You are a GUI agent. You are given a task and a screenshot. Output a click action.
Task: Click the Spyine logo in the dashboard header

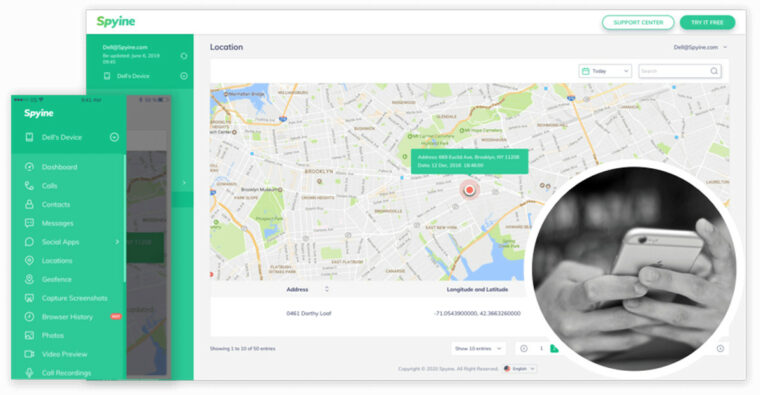(116, 21)
